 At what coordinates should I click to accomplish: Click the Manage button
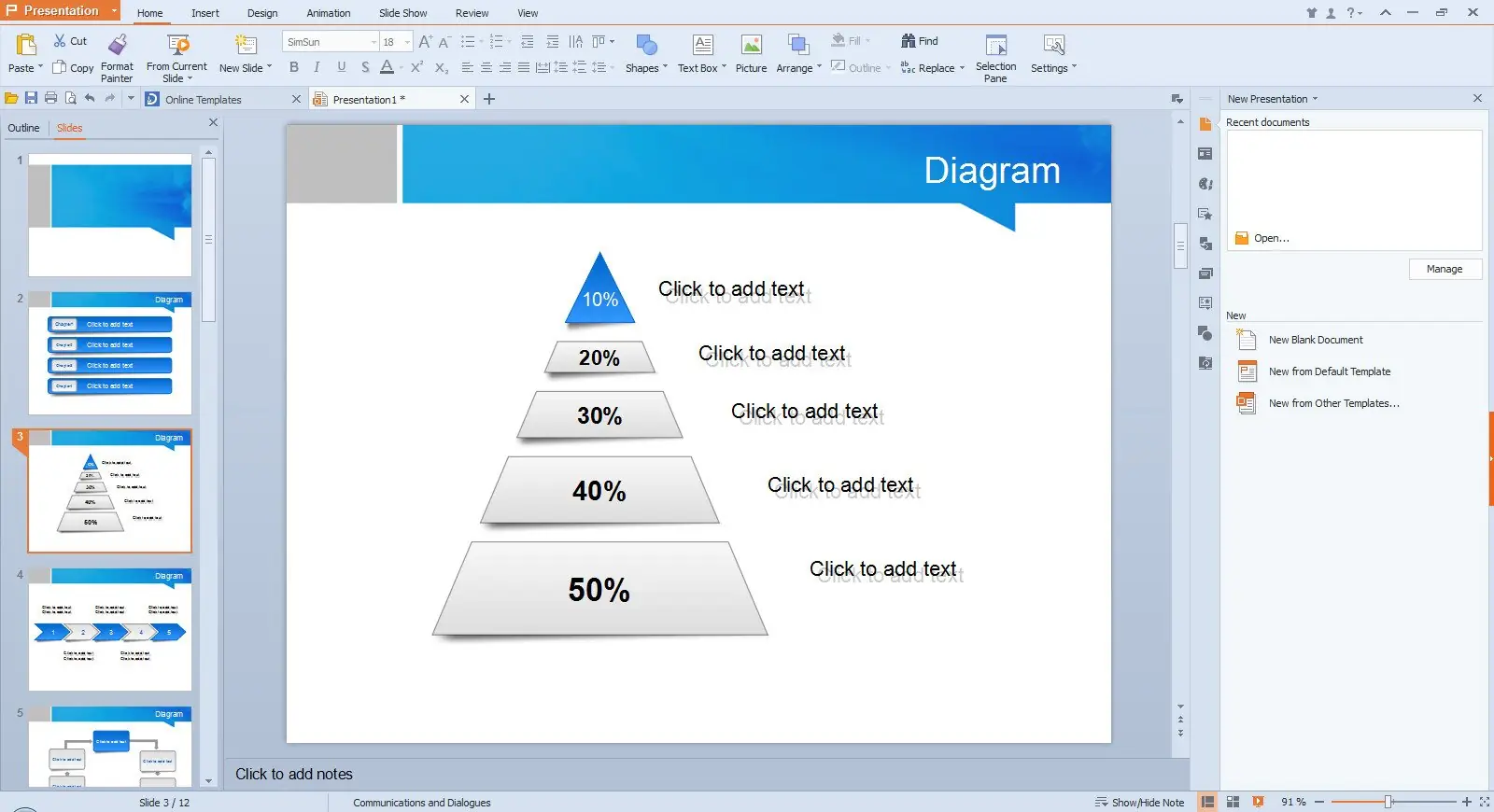click(1445, 269)
